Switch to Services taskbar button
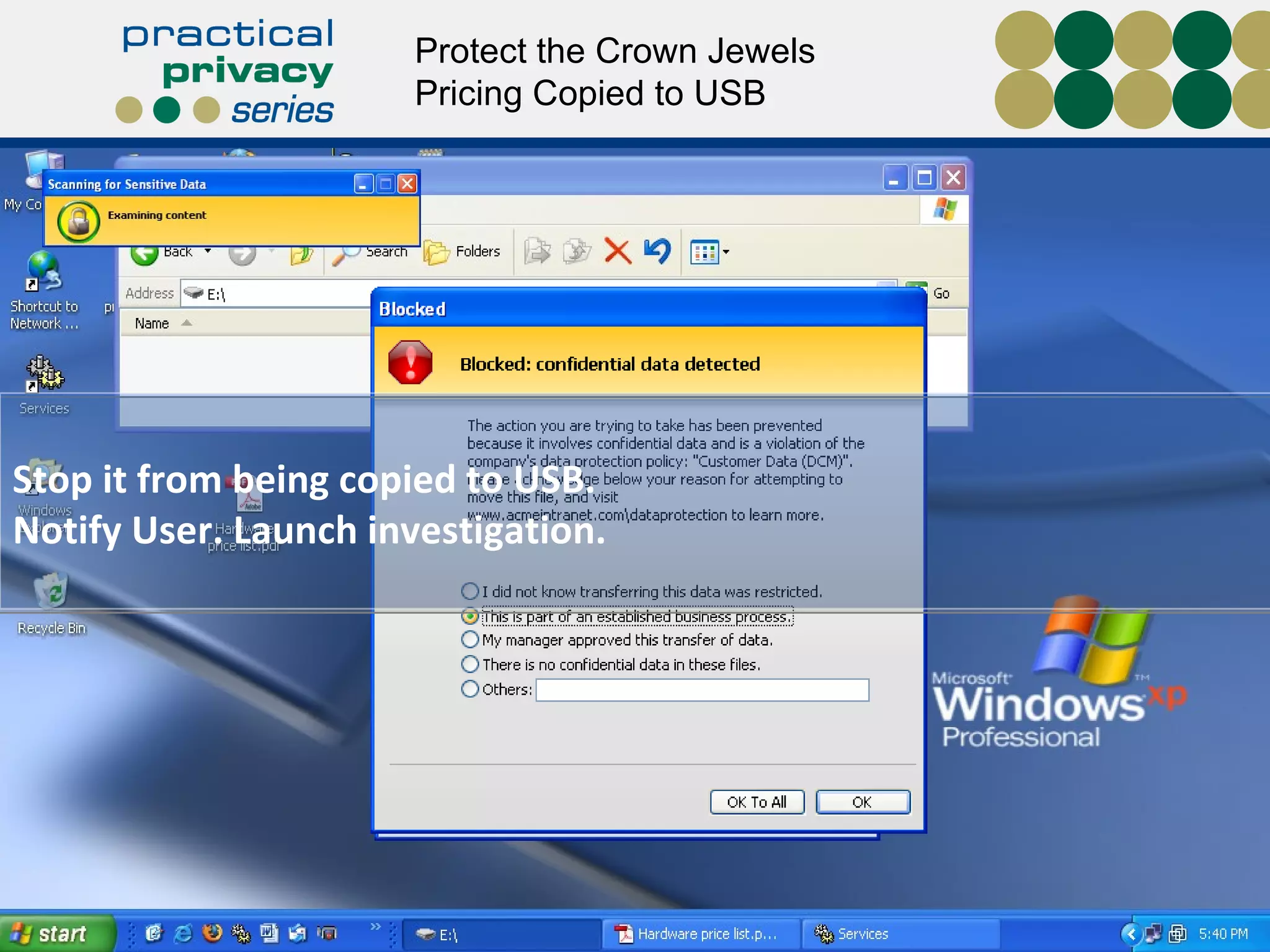The height and width of the screenshot is (952, 1270). (x=900, y=935)
